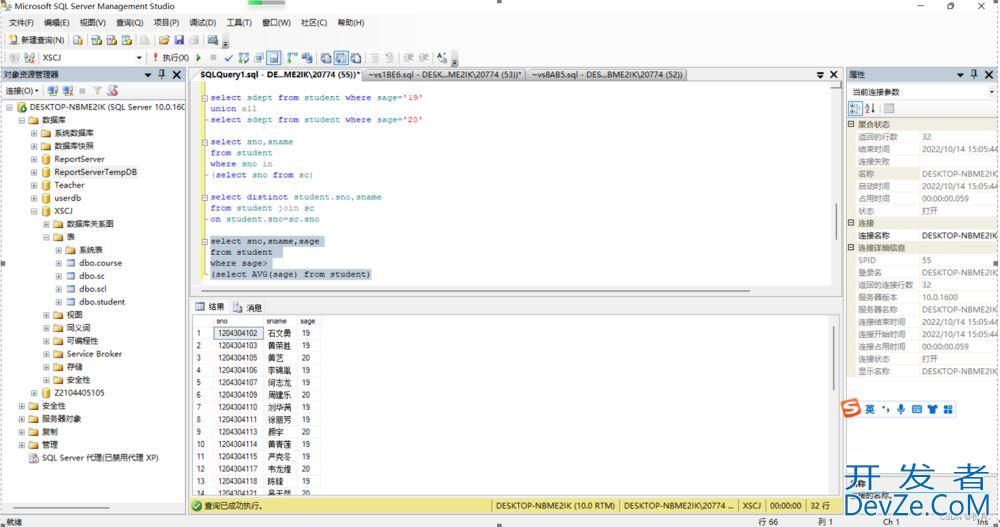The image size is (1000, 527).
Task: Click the alphabetical sort icon in Properties
Action: (x=870, y=108)
